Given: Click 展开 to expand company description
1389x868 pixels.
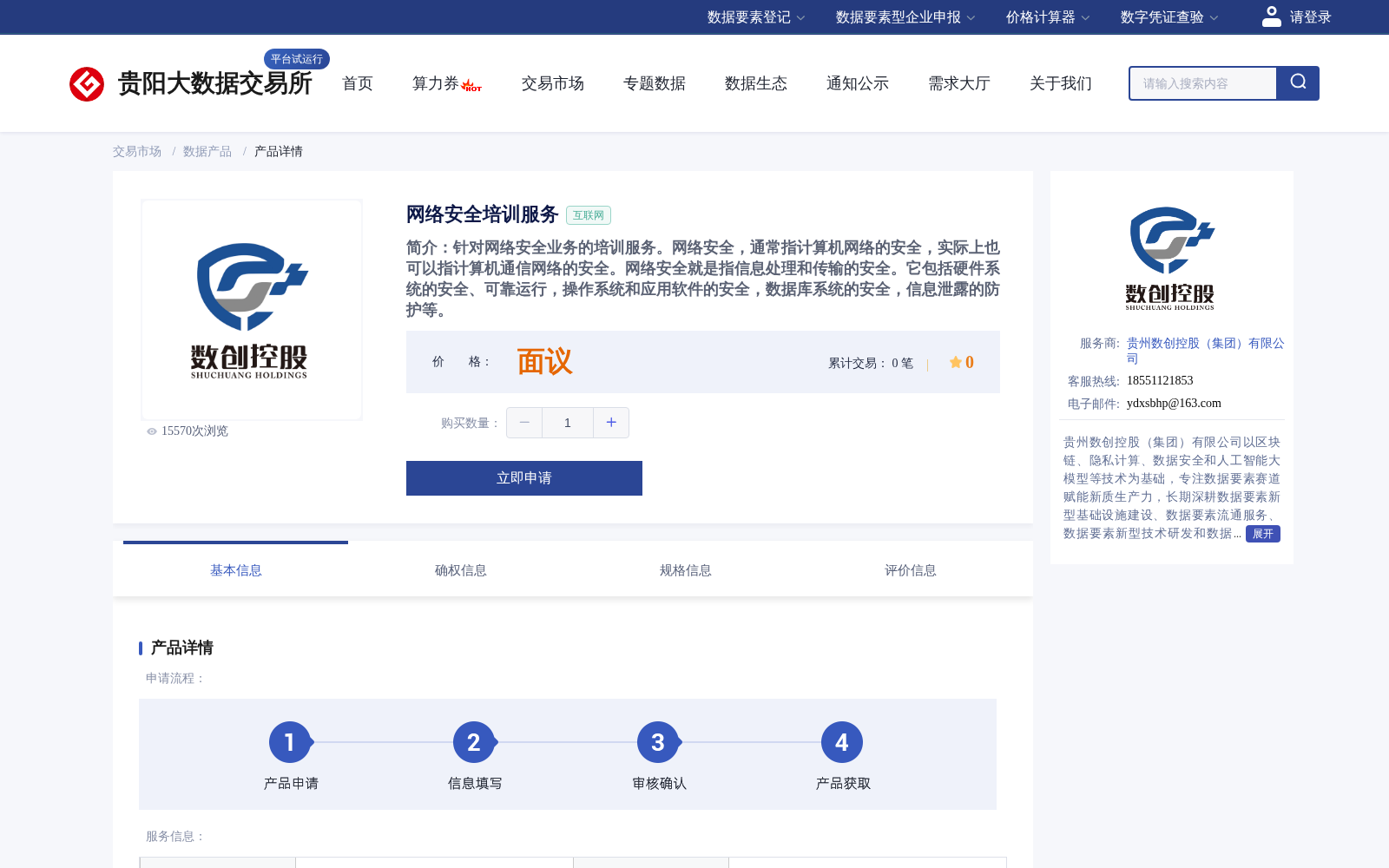Looking at the screenshot, I should click(x=1263, y=534).
